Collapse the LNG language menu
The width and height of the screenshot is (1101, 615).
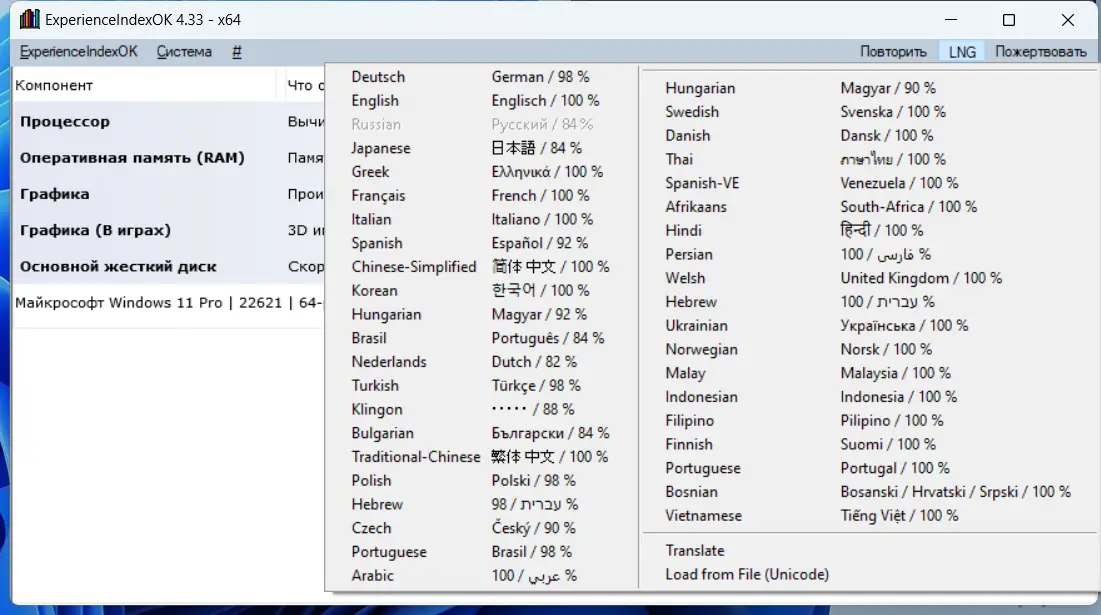pos(962,52)
